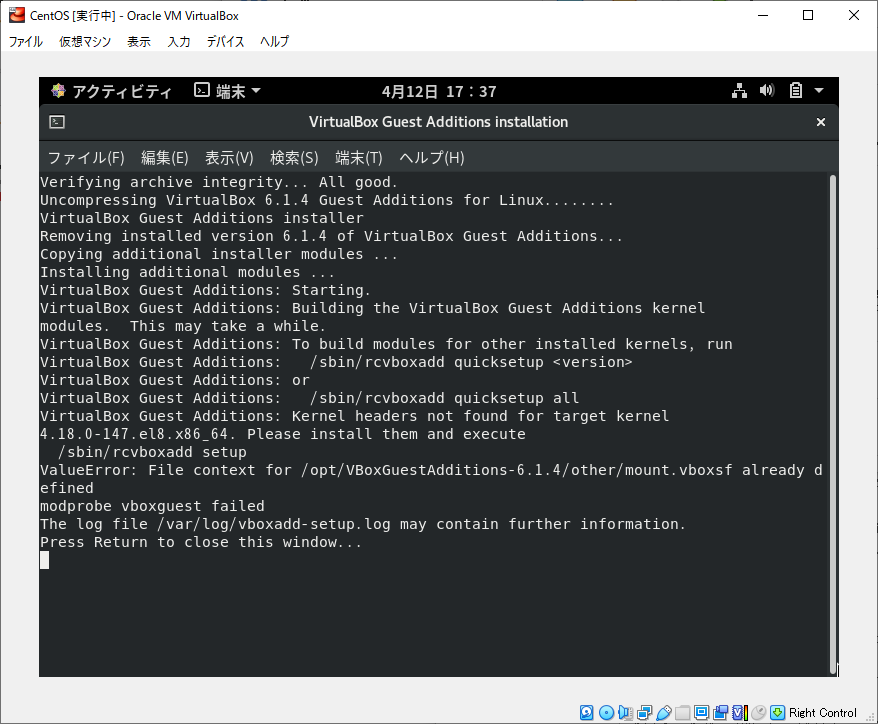
Task: Click the GNOME battery indicator icon
Action: pos(796,90)
